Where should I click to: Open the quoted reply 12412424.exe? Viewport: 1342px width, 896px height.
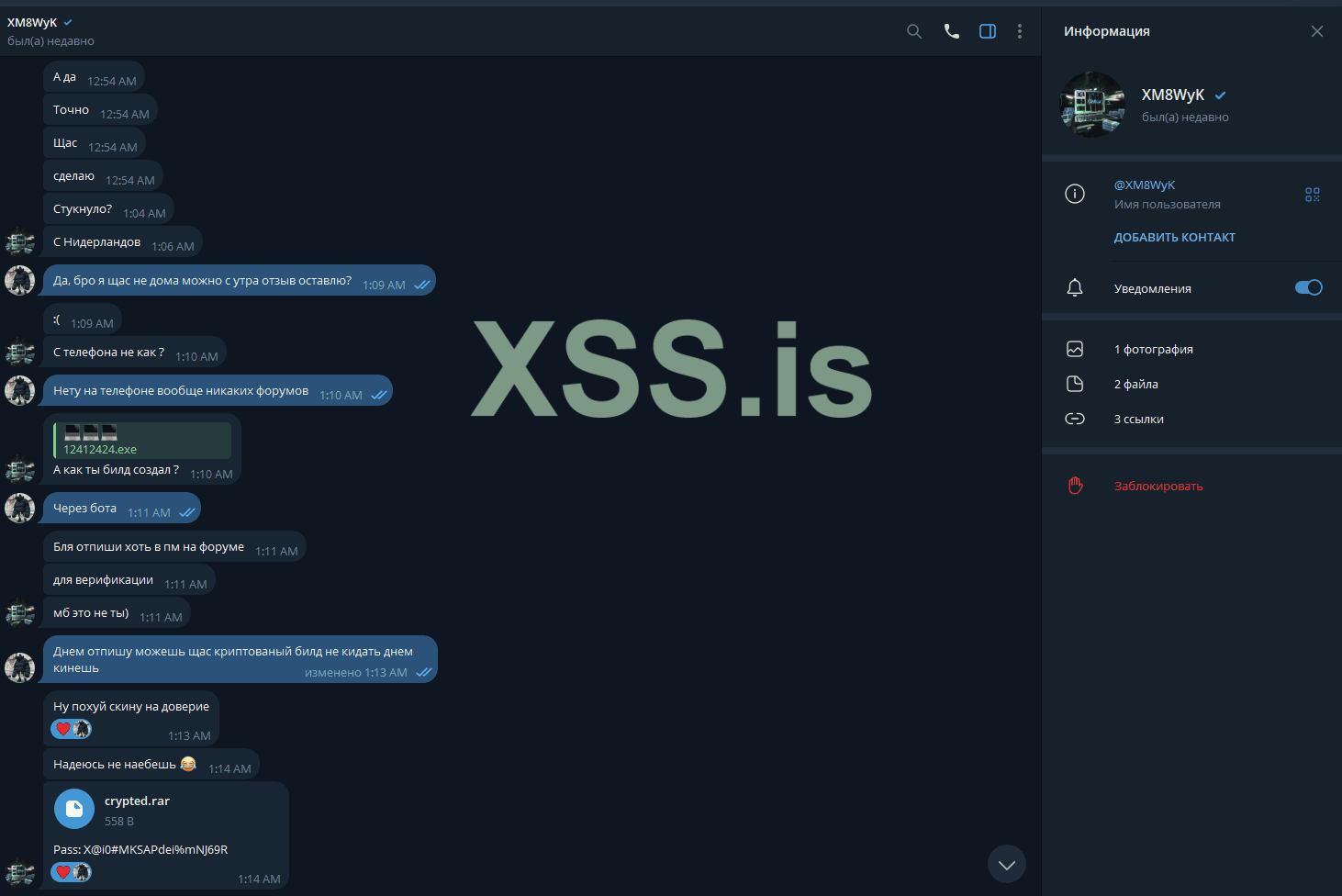142,441
